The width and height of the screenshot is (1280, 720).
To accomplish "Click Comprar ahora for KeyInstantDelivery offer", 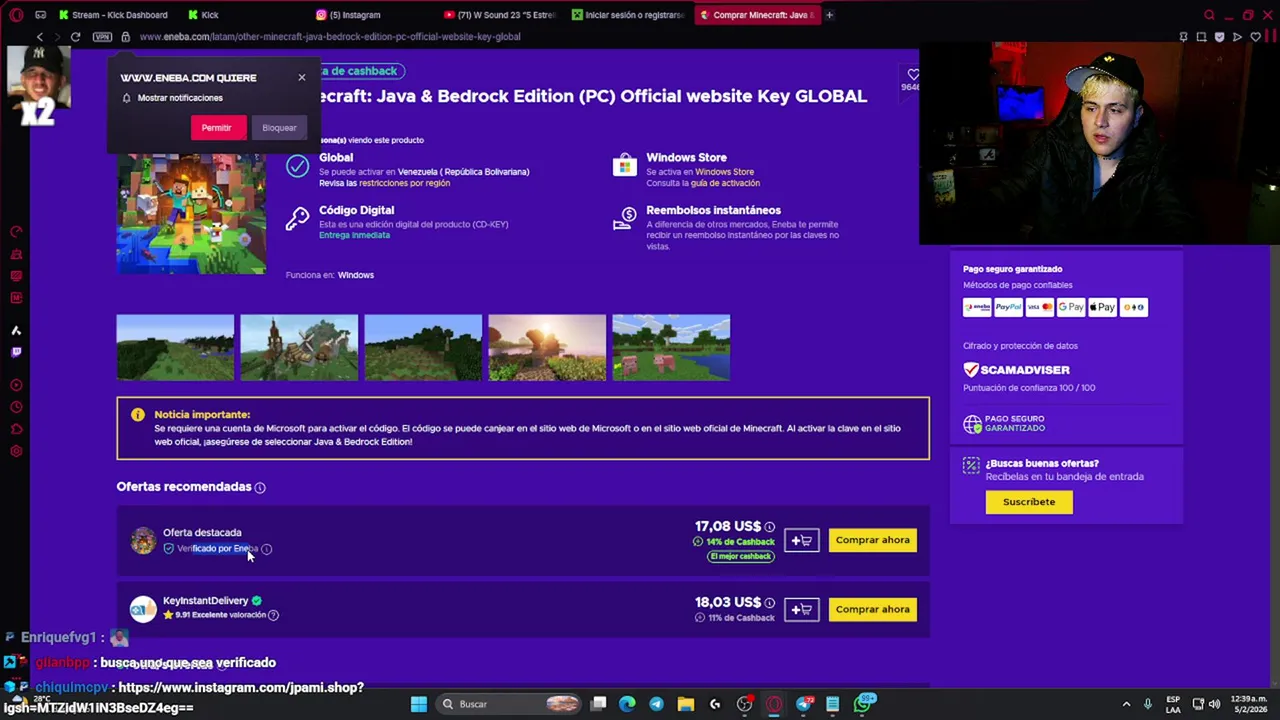I will 873,609.
